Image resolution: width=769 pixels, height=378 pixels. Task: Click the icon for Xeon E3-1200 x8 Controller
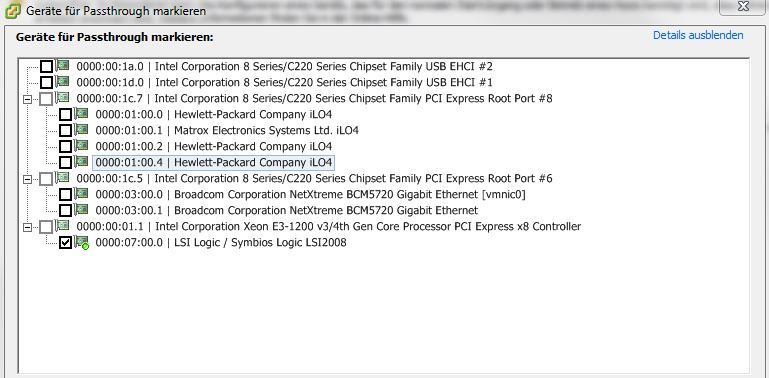63,226
